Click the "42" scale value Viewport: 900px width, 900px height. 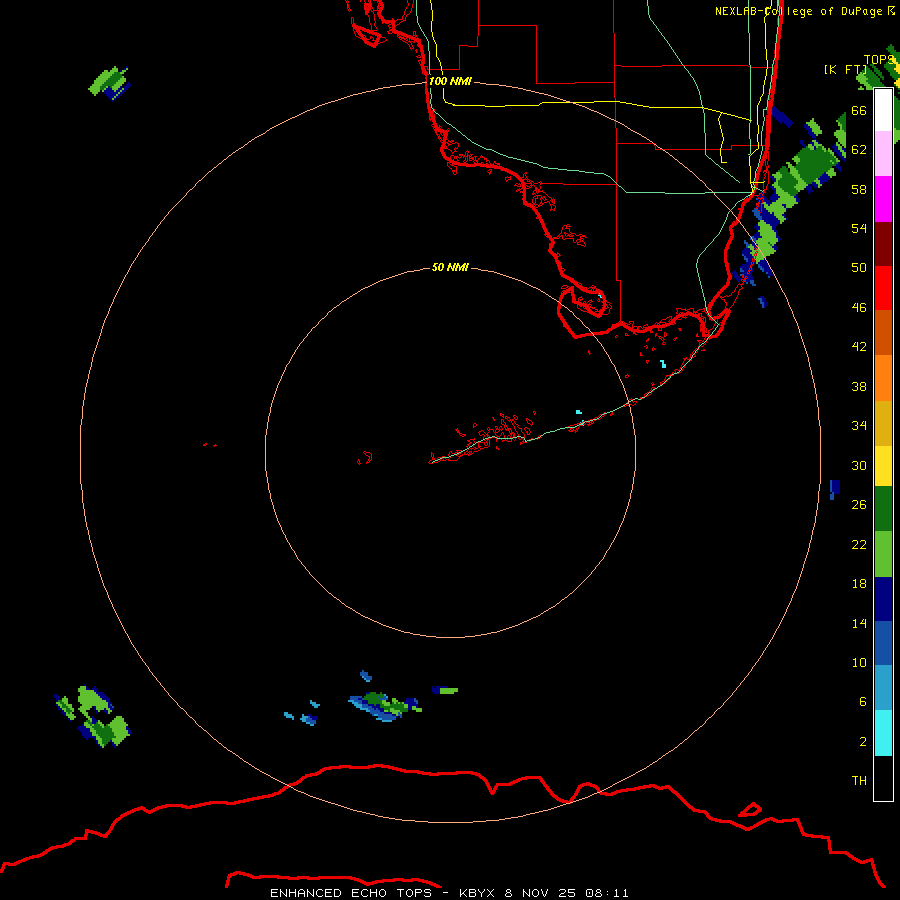[x=859, y=347]
